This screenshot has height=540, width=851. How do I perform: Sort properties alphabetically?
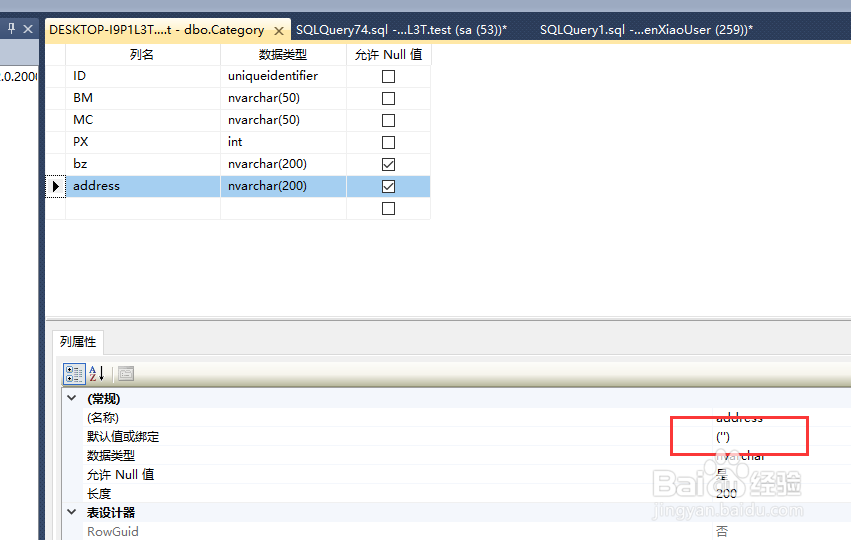97,374
